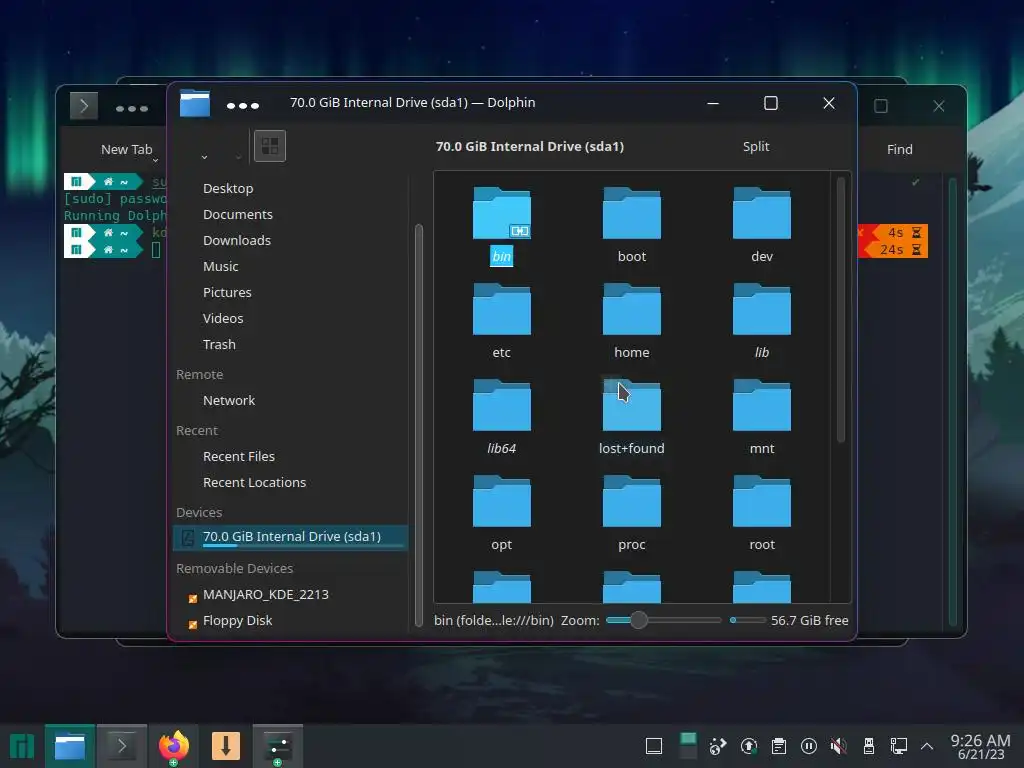Select 70.0 GiB Internal Drive (sda1) device

[291, 537]
